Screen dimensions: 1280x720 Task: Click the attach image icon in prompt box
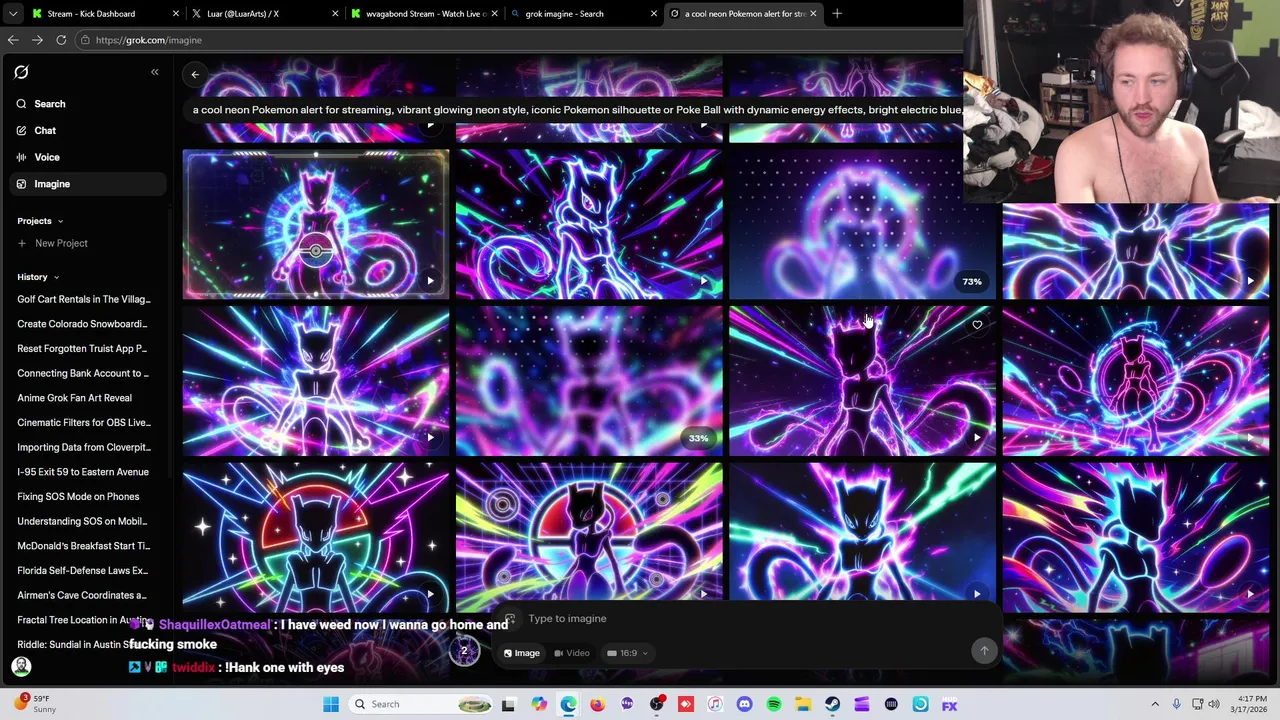[510, 619]
